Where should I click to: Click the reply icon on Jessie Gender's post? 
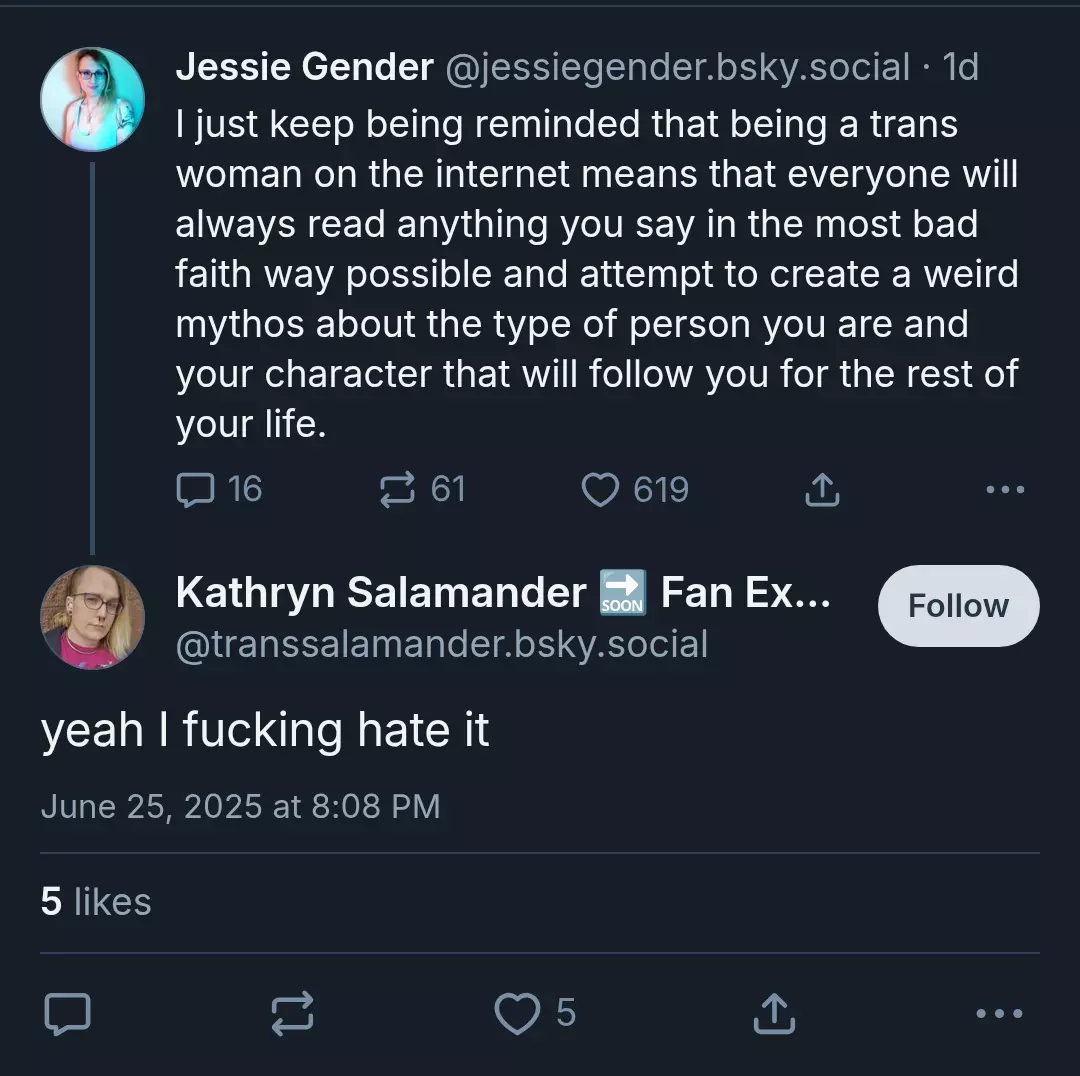coord(196,490)
